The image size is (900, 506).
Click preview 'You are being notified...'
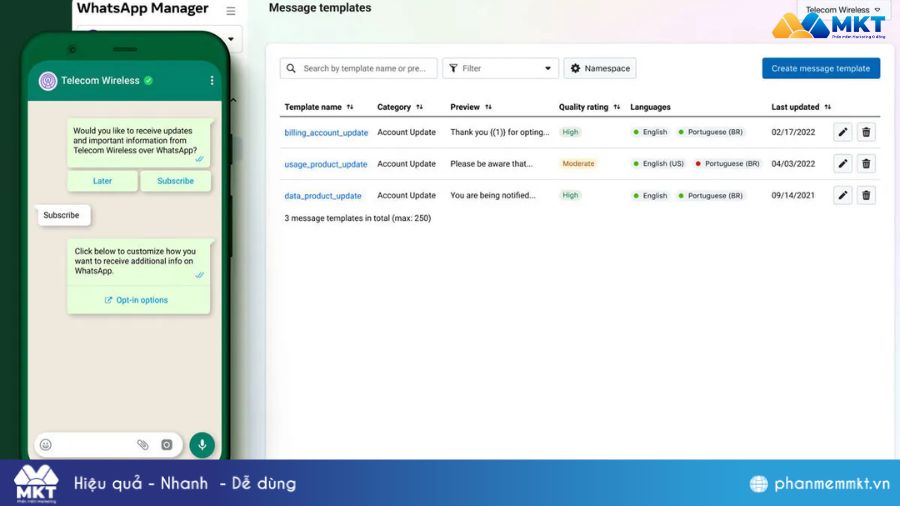coord(492,195)
